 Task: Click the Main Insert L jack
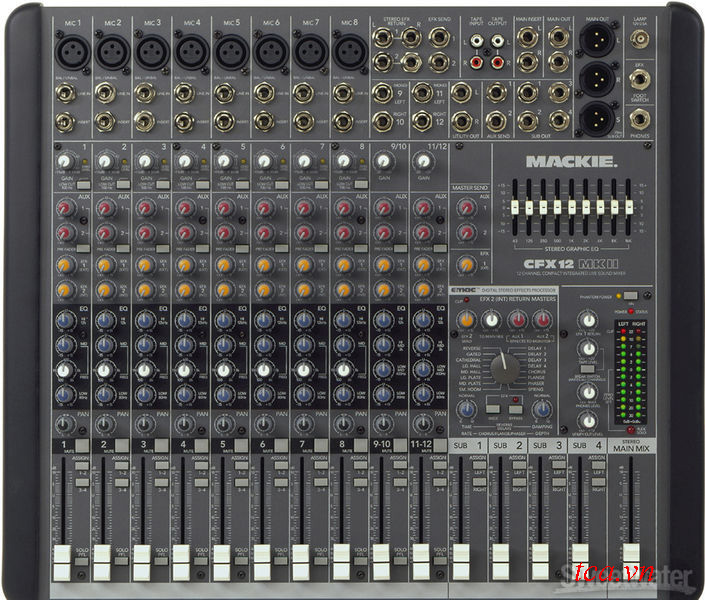click(x=527, y=37)
